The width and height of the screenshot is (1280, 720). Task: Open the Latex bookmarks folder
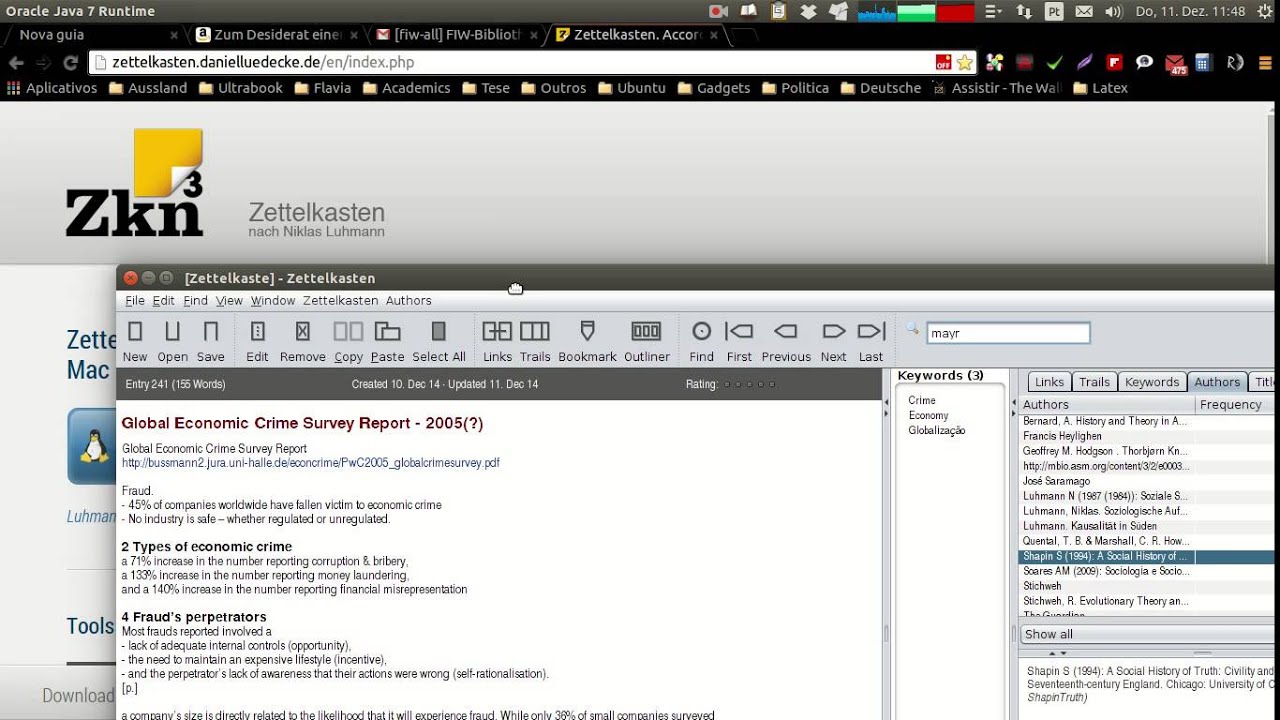(1100, 88)
